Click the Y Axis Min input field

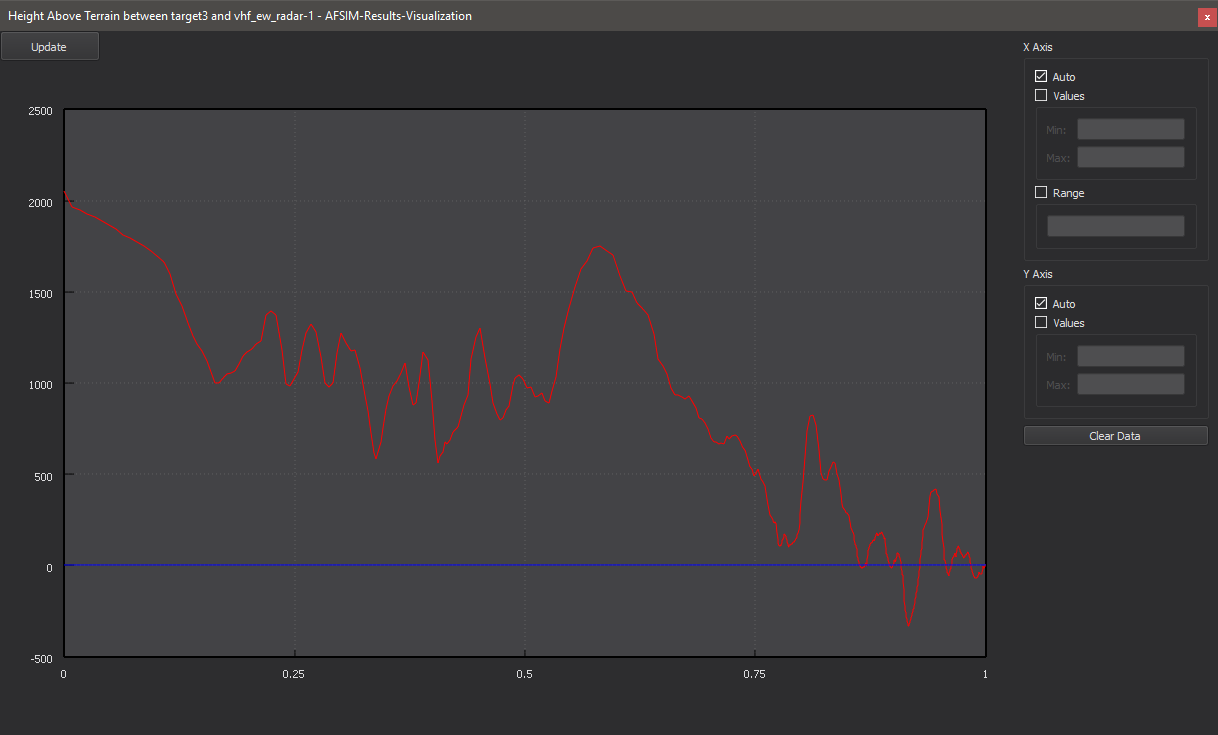tap(1130, 356)
